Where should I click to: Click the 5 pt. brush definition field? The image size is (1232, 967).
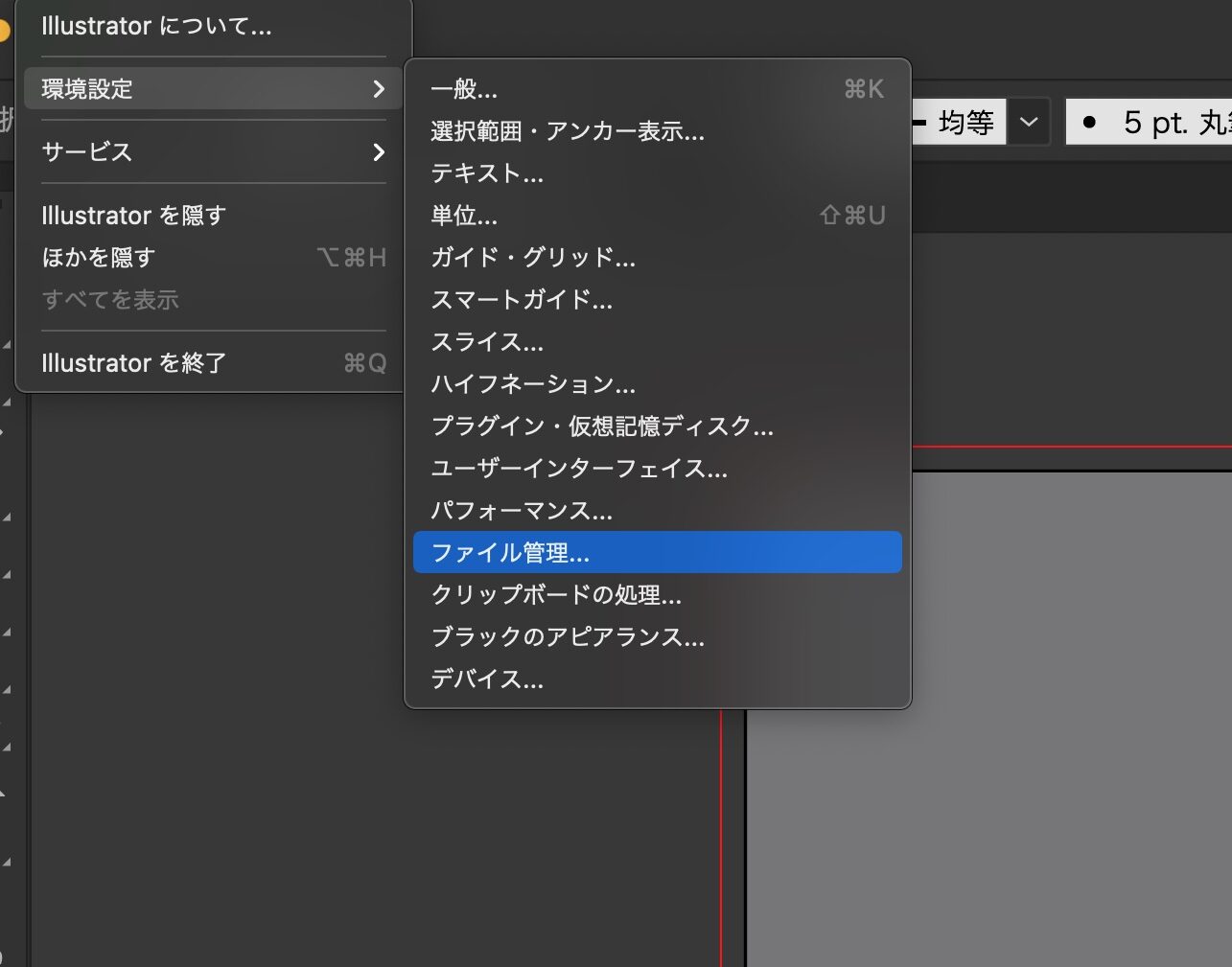(1150, 122)
